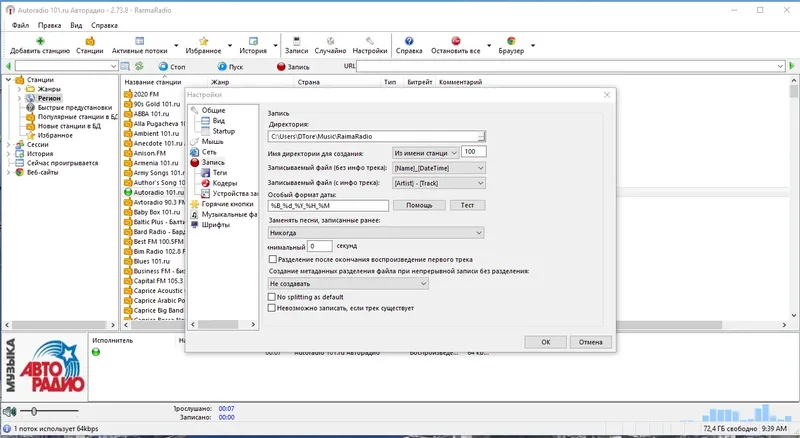800x438 pixels.
Task: Click green back arrow beside station field
Action: coord(8,66)
